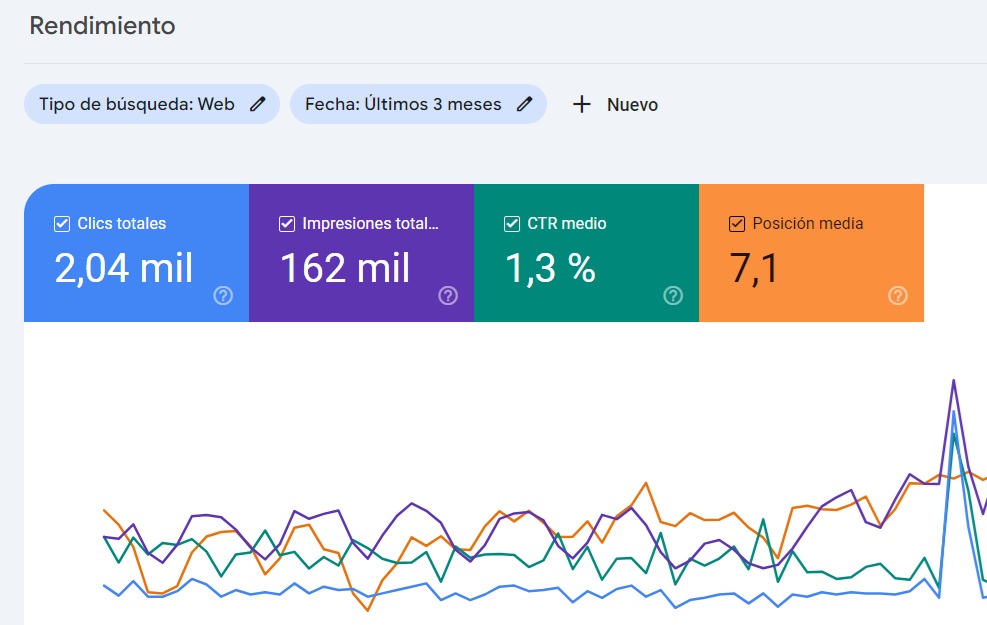
Task: Toggle the Posición media checkbox
Action: point(737,224)
